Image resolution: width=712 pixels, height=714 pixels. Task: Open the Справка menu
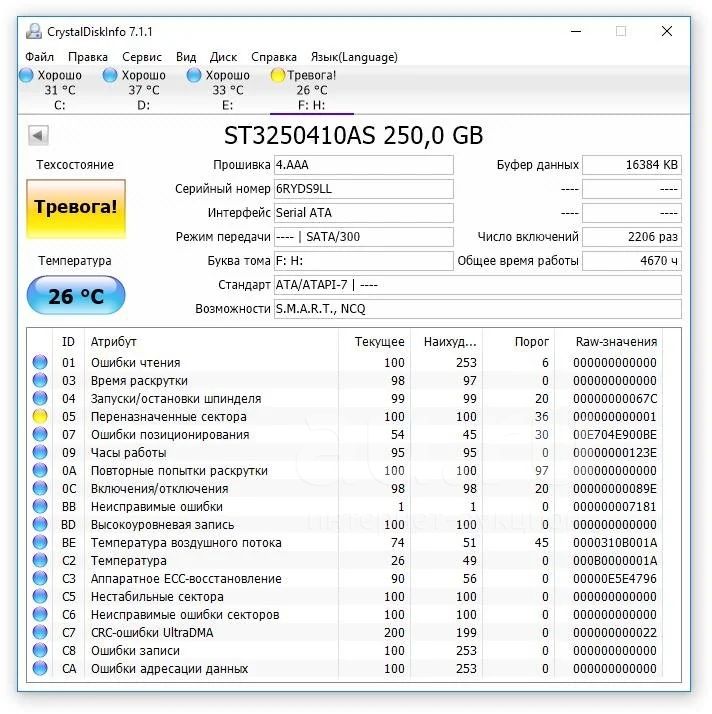tap(274, 57)
